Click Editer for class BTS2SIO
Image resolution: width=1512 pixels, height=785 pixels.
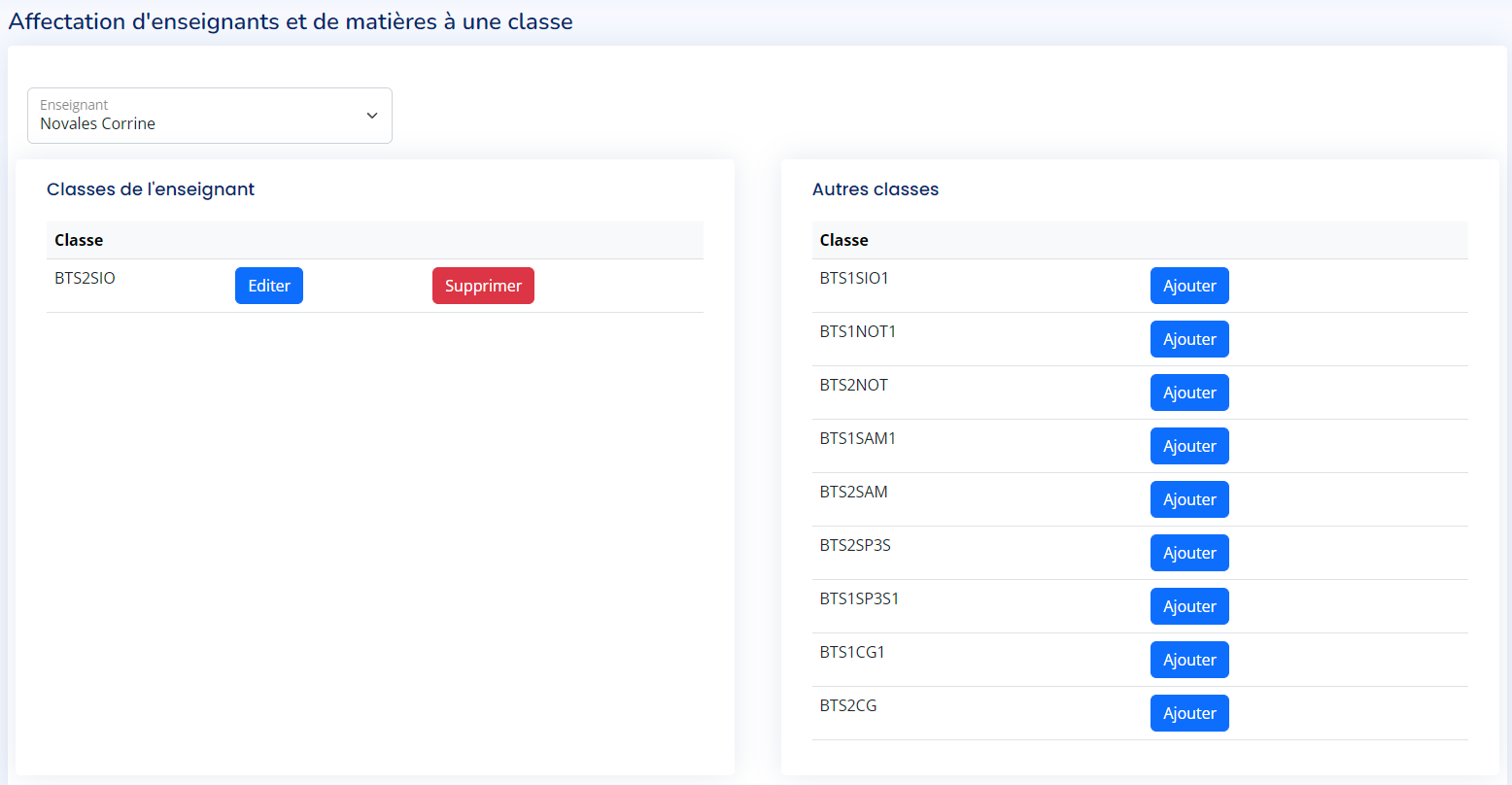pyautogui.click(x=269, y=286)
